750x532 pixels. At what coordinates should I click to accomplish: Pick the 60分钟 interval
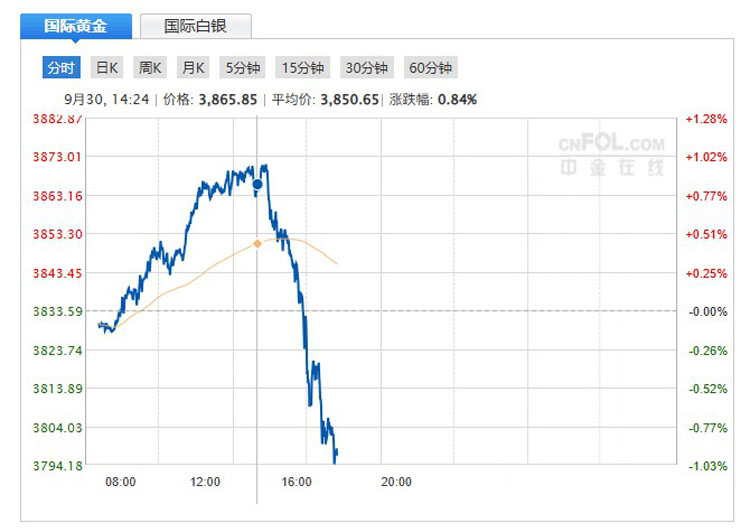coord(431,68)
